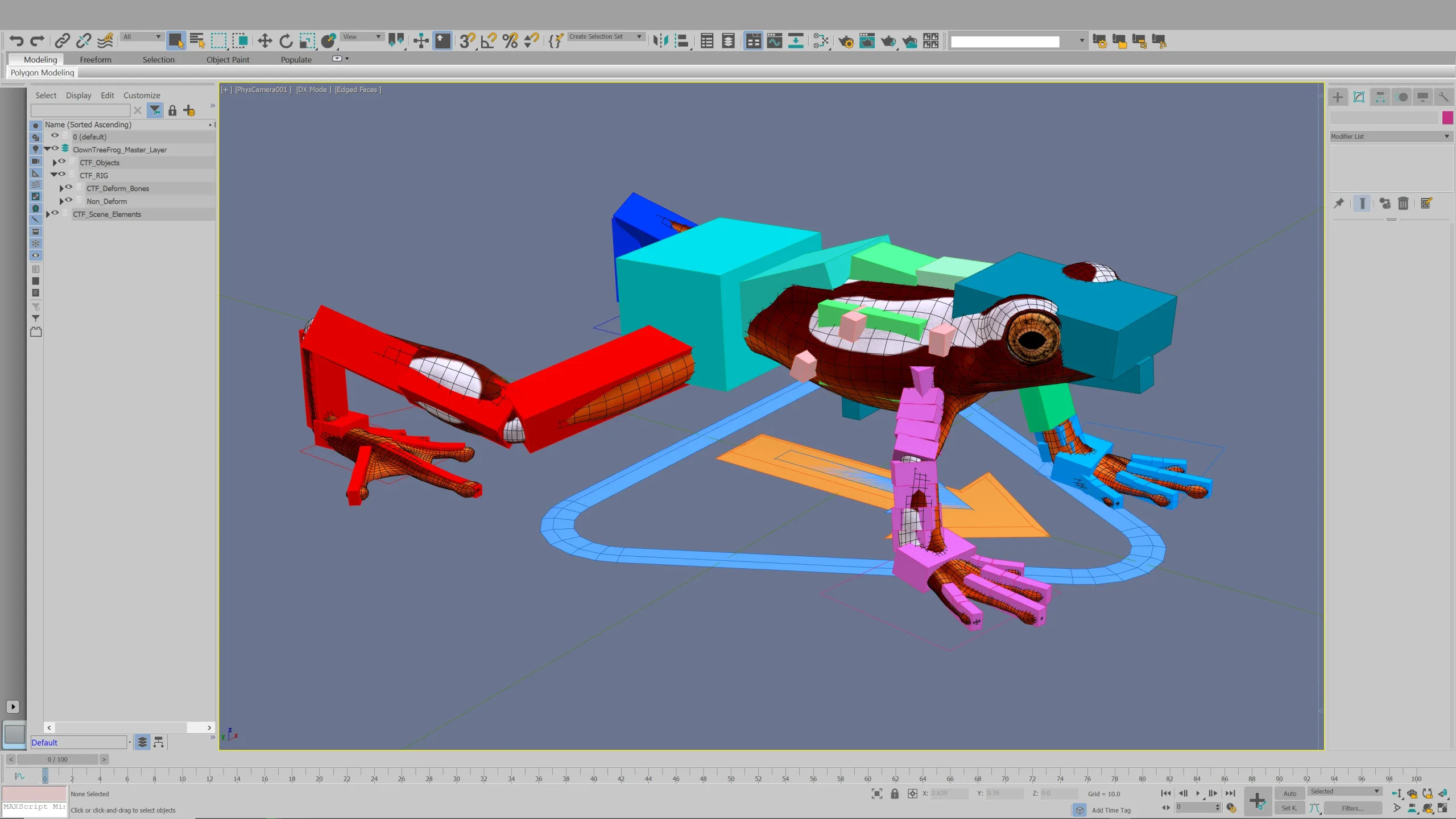
Task: Click the Scene Explorer search field
Action: click(80, 110)
